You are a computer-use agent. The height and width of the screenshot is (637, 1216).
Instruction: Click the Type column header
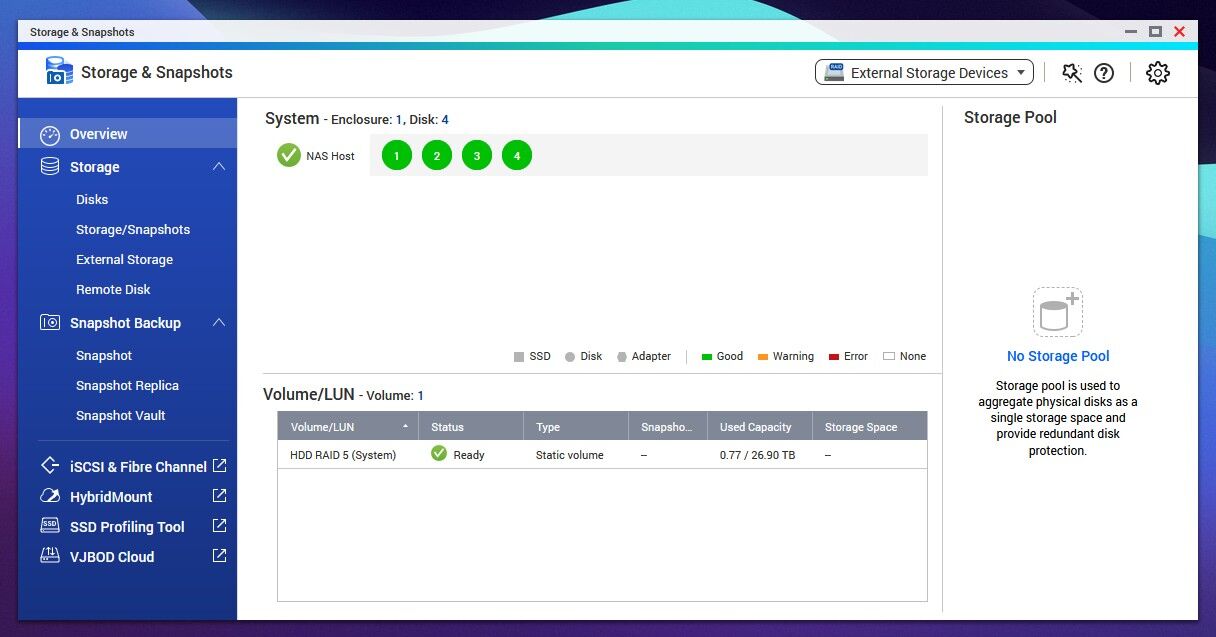click(x=576, y=427)
